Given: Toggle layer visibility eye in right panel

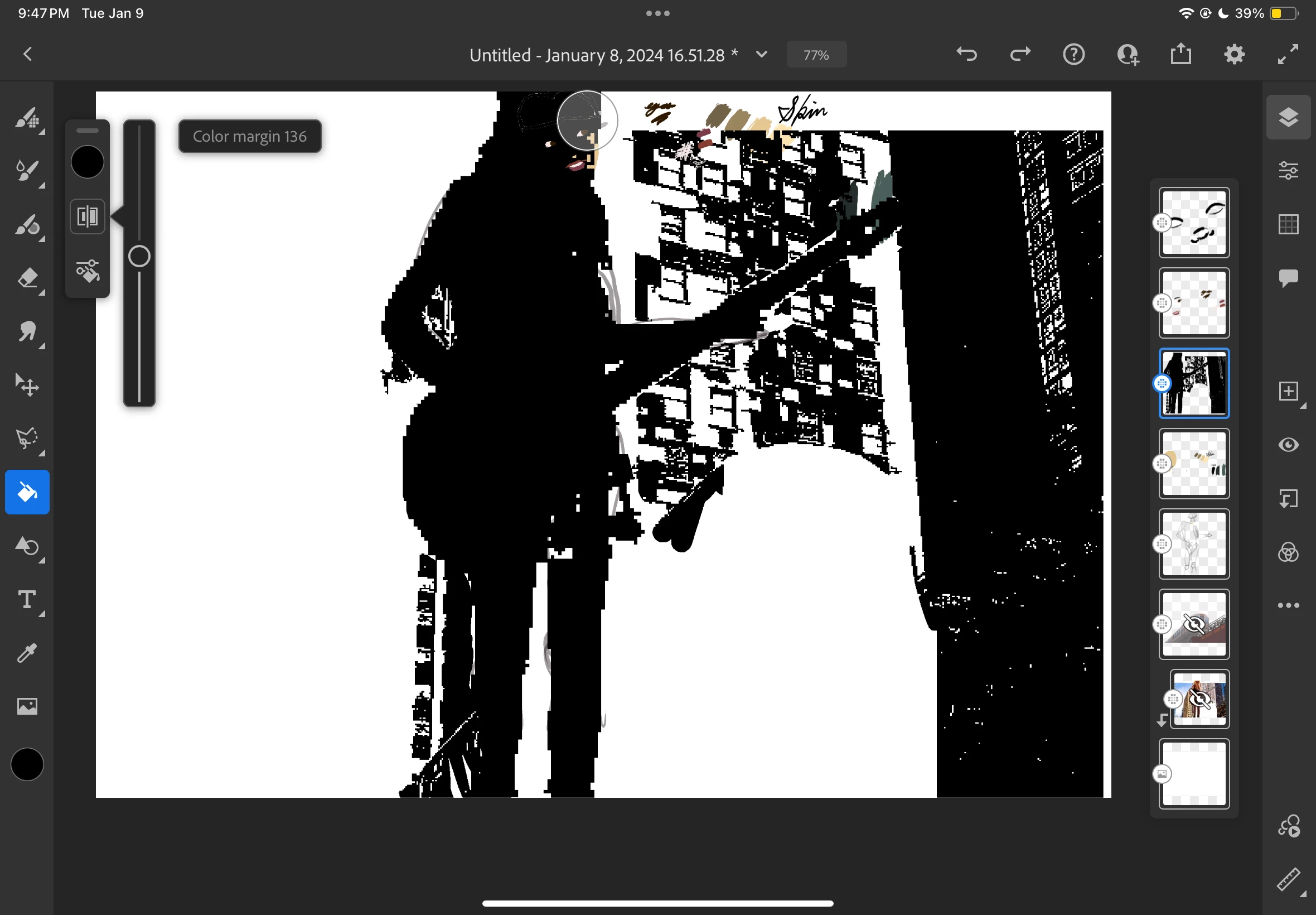Looking at the screenshot, I should (x=1288, y=445).
